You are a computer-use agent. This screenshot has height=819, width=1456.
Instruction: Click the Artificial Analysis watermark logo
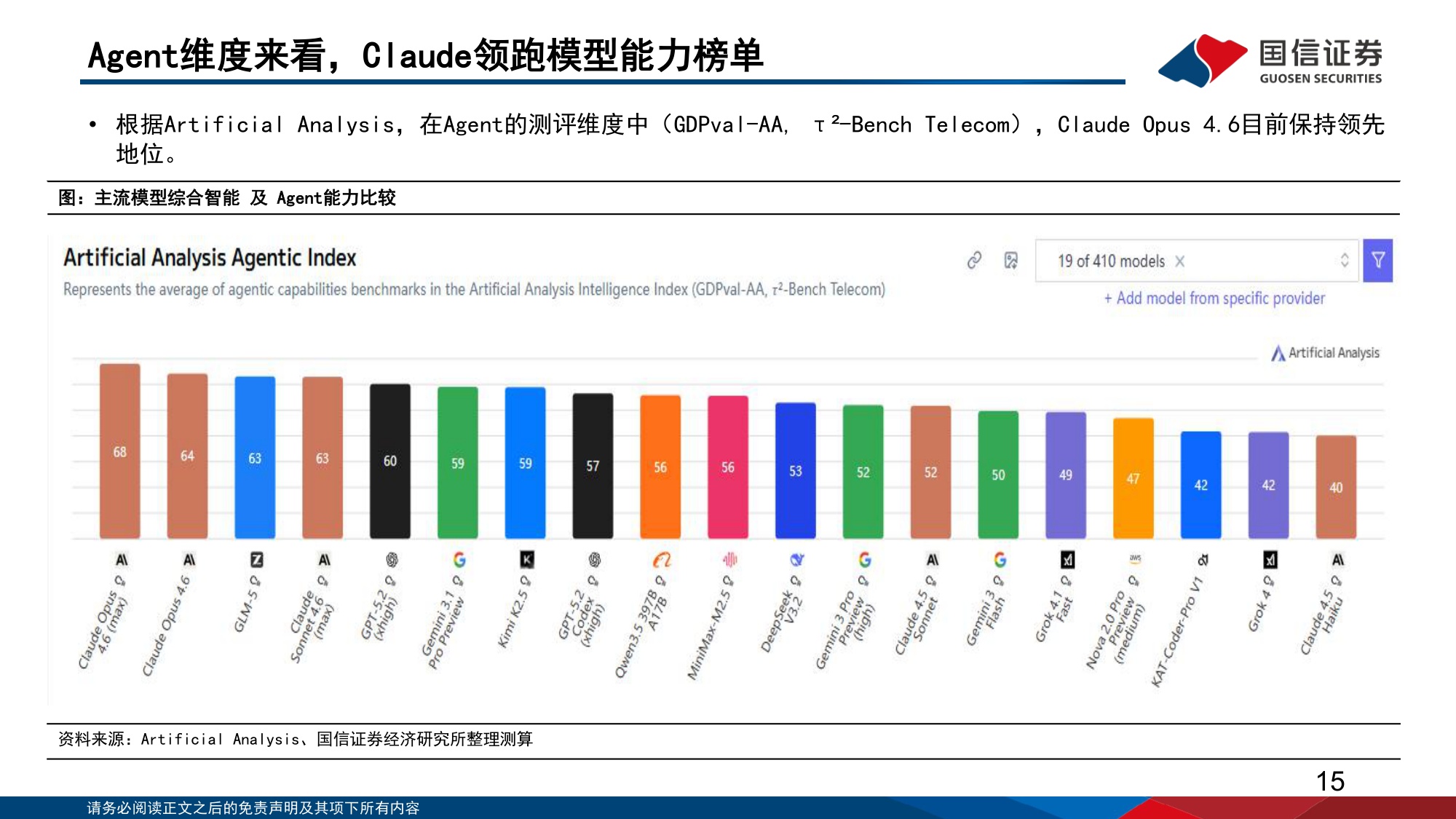1325,353
